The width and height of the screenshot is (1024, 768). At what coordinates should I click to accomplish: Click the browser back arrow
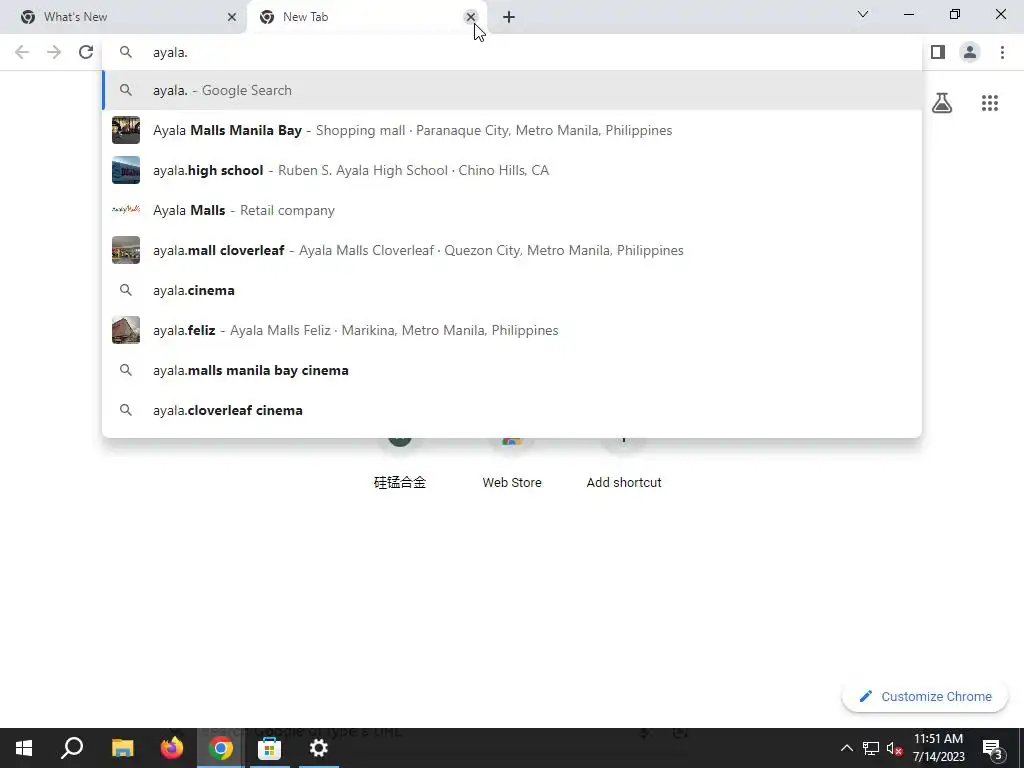[x=22, y=52]
